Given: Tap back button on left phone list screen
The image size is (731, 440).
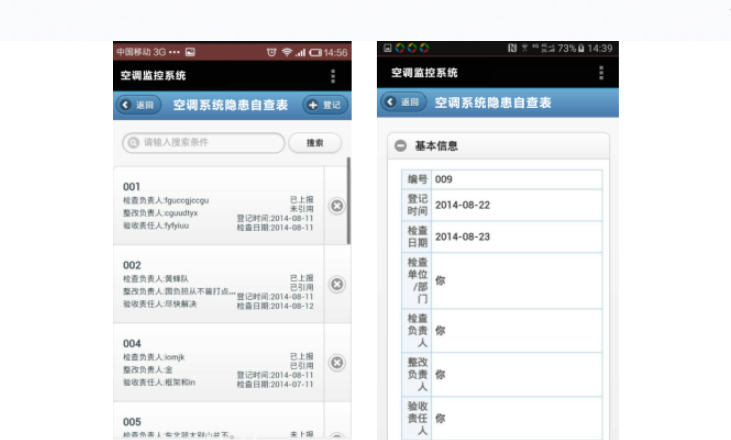Looking at the screenshot, I should pos(138,105).
